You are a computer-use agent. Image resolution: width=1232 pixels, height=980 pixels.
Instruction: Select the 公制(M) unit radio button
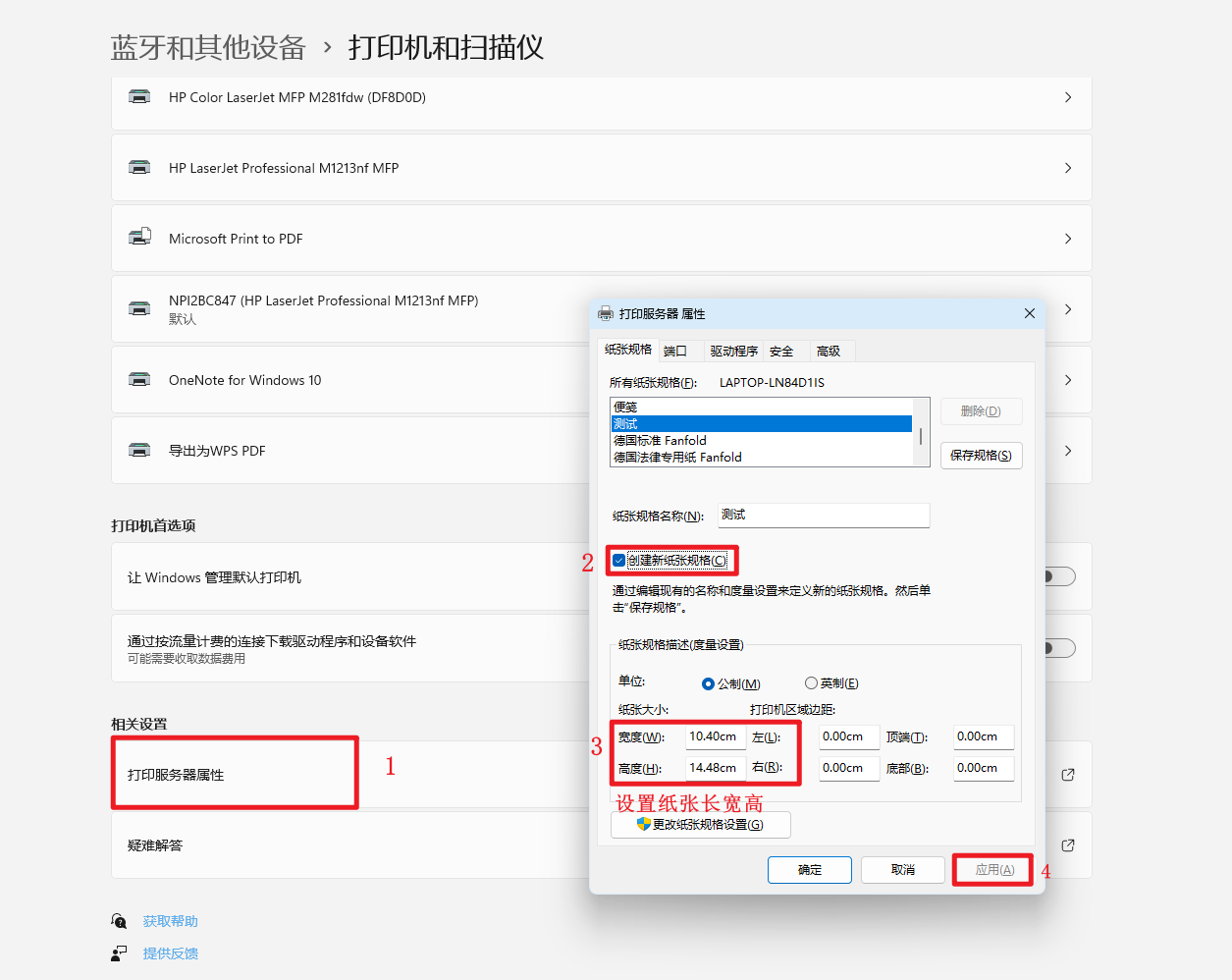pos(708,683)
